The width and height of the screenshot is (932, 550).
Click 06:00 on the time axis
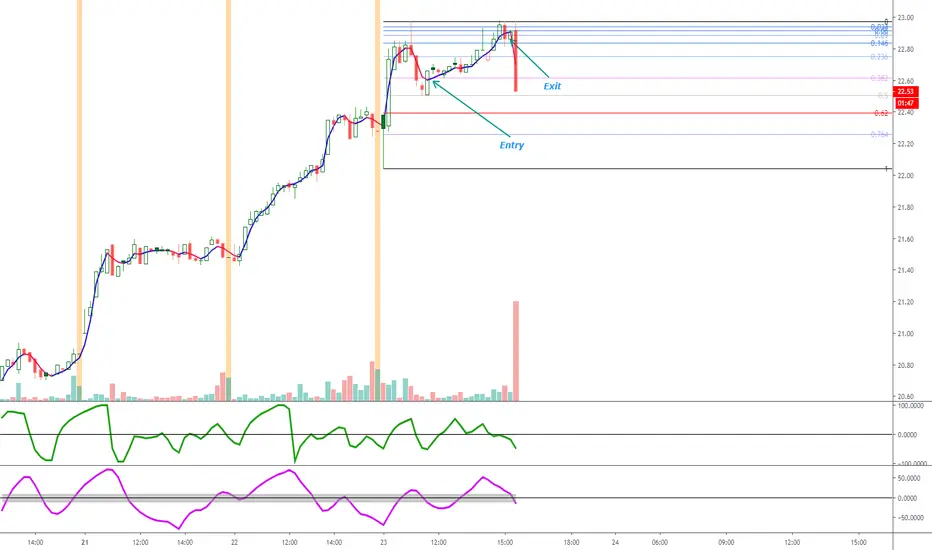click(660, 542)
